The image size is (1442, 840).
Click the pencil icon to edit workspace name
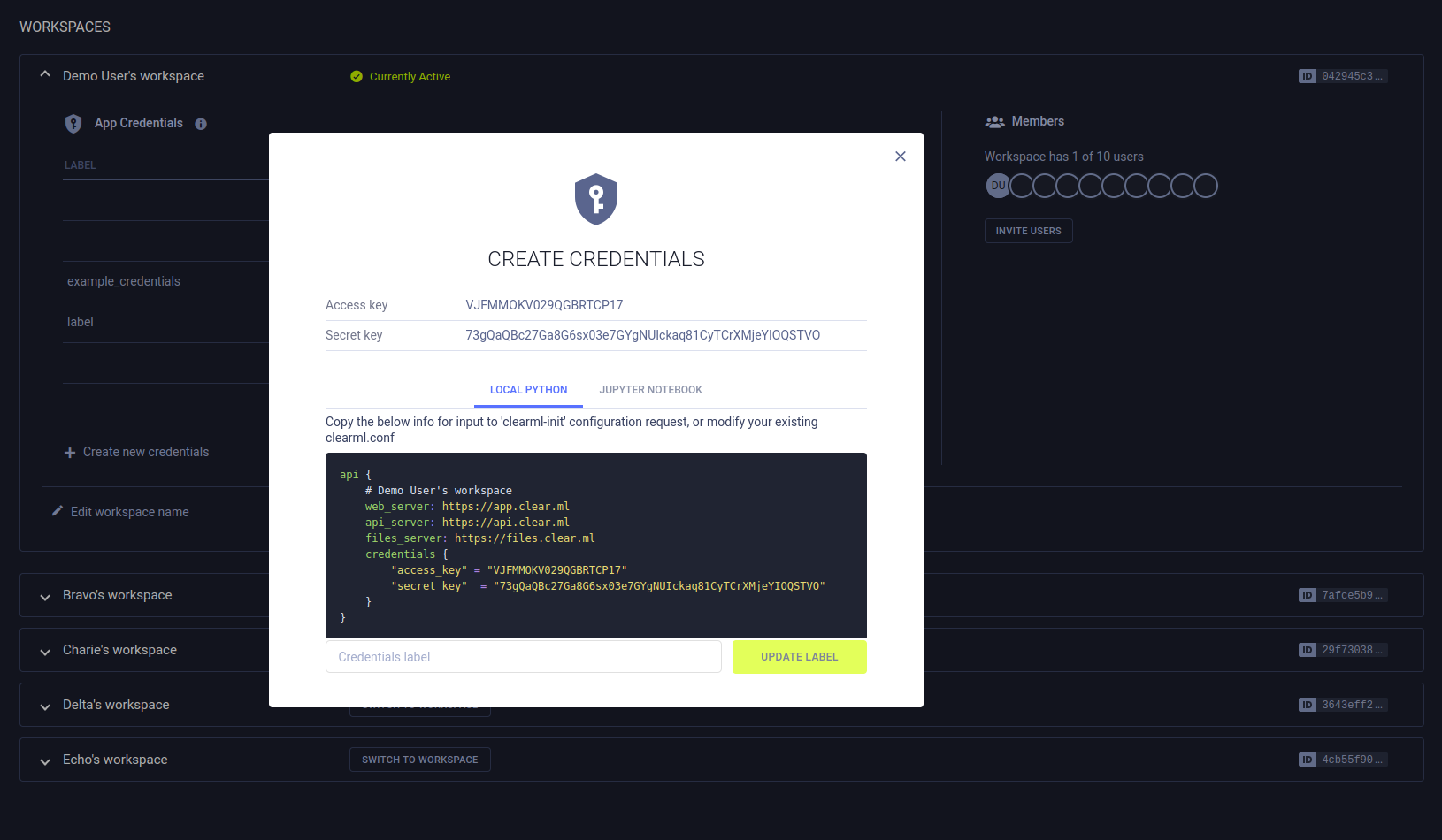(58, 511)
